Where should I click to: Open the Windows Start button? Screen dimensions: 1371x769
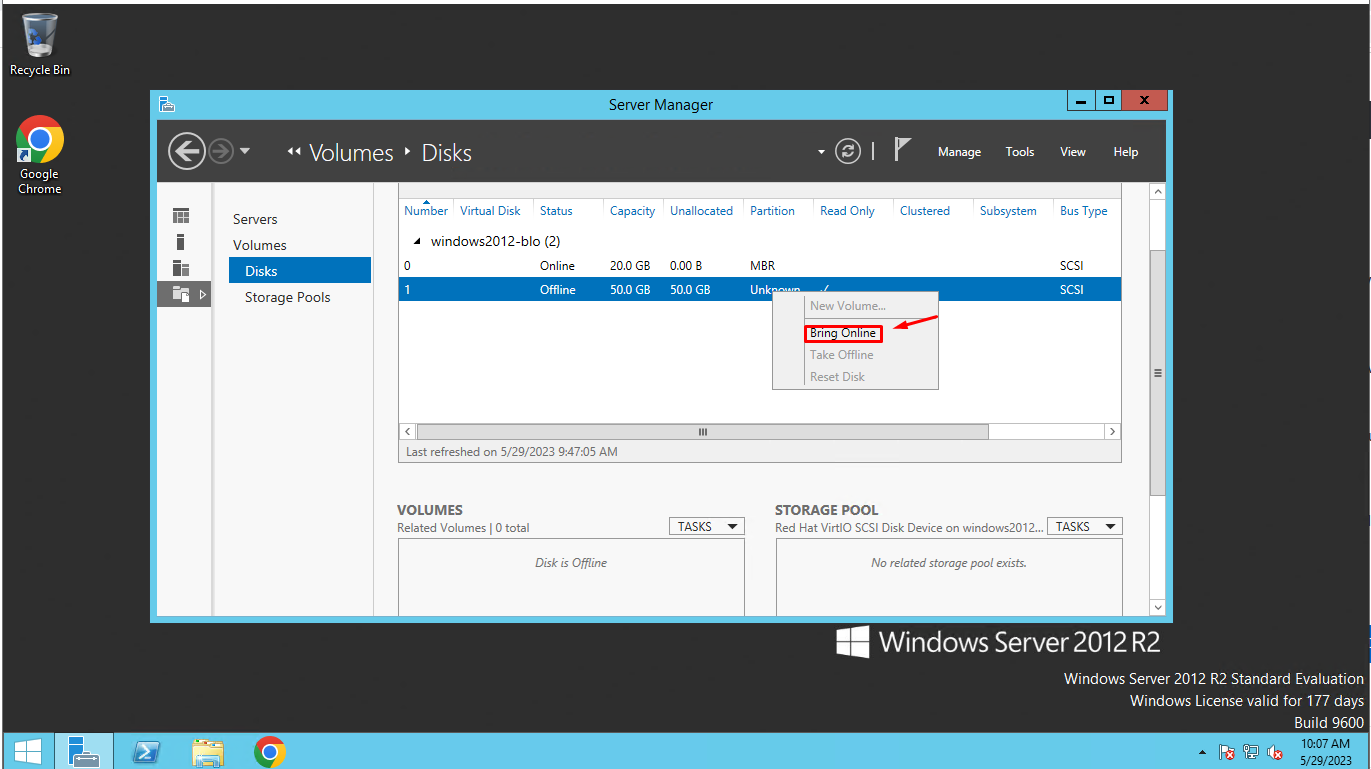click(27, 751)
